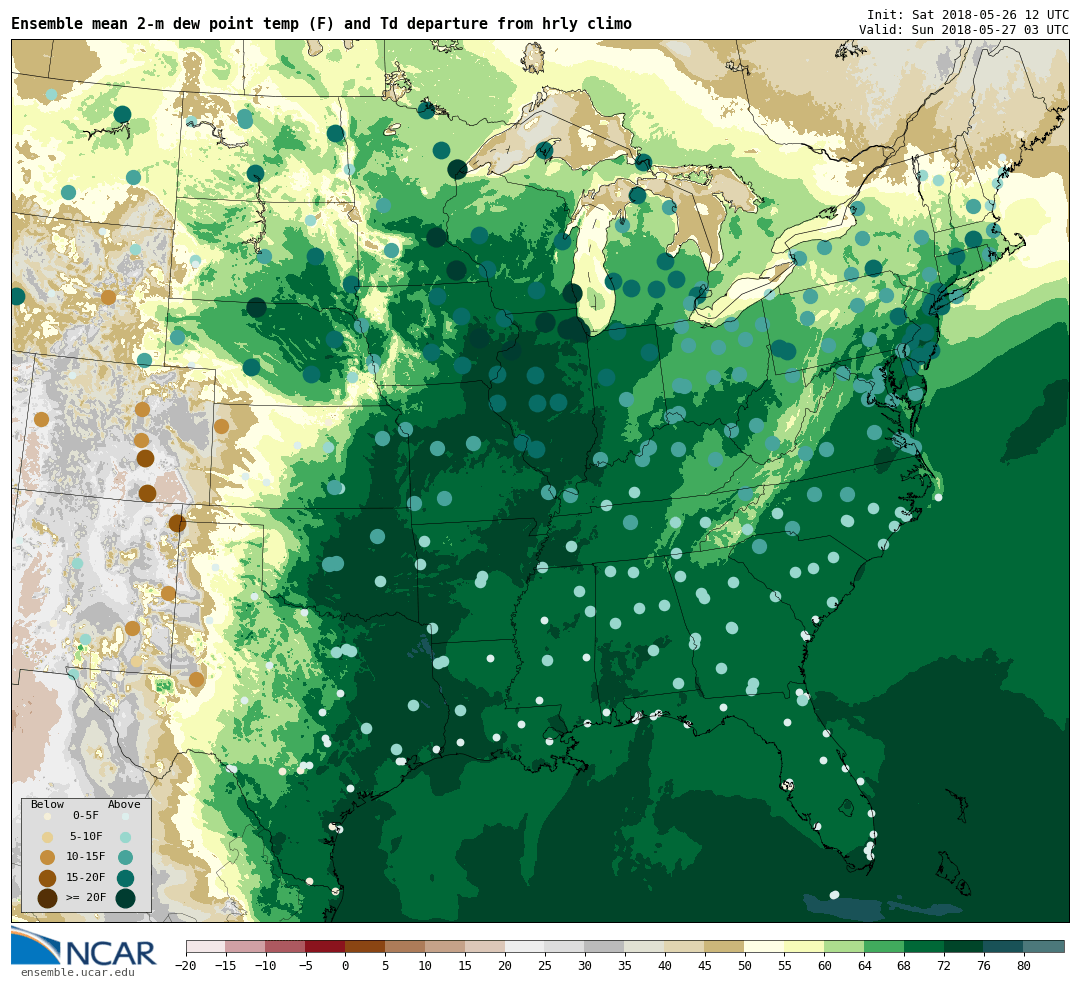Click the colorbar tick label 25
This screenshot has width=1080, height=985.
click(x=545, y=966)
